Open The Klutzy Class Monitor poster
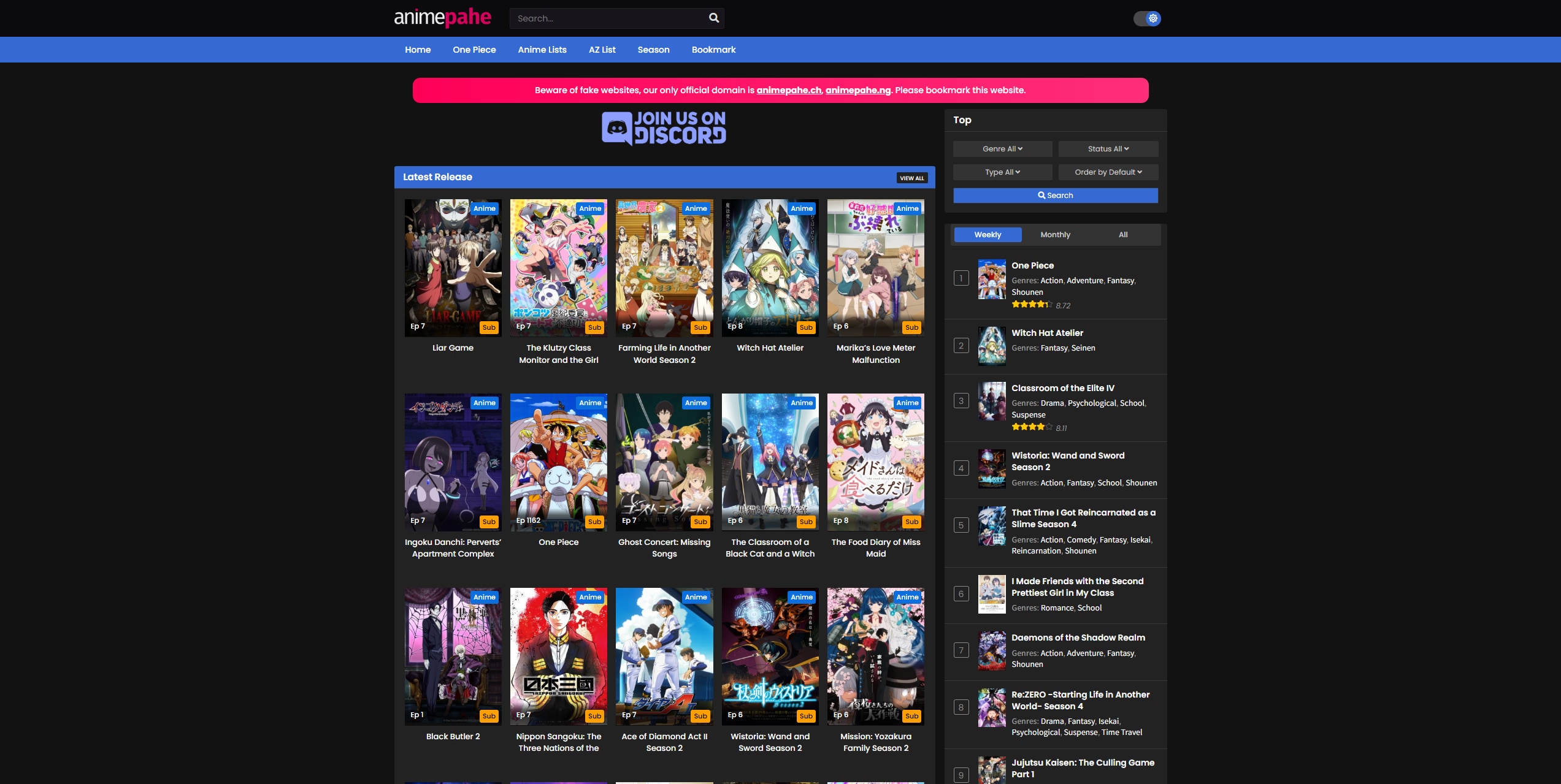 [x=558, y=268]
